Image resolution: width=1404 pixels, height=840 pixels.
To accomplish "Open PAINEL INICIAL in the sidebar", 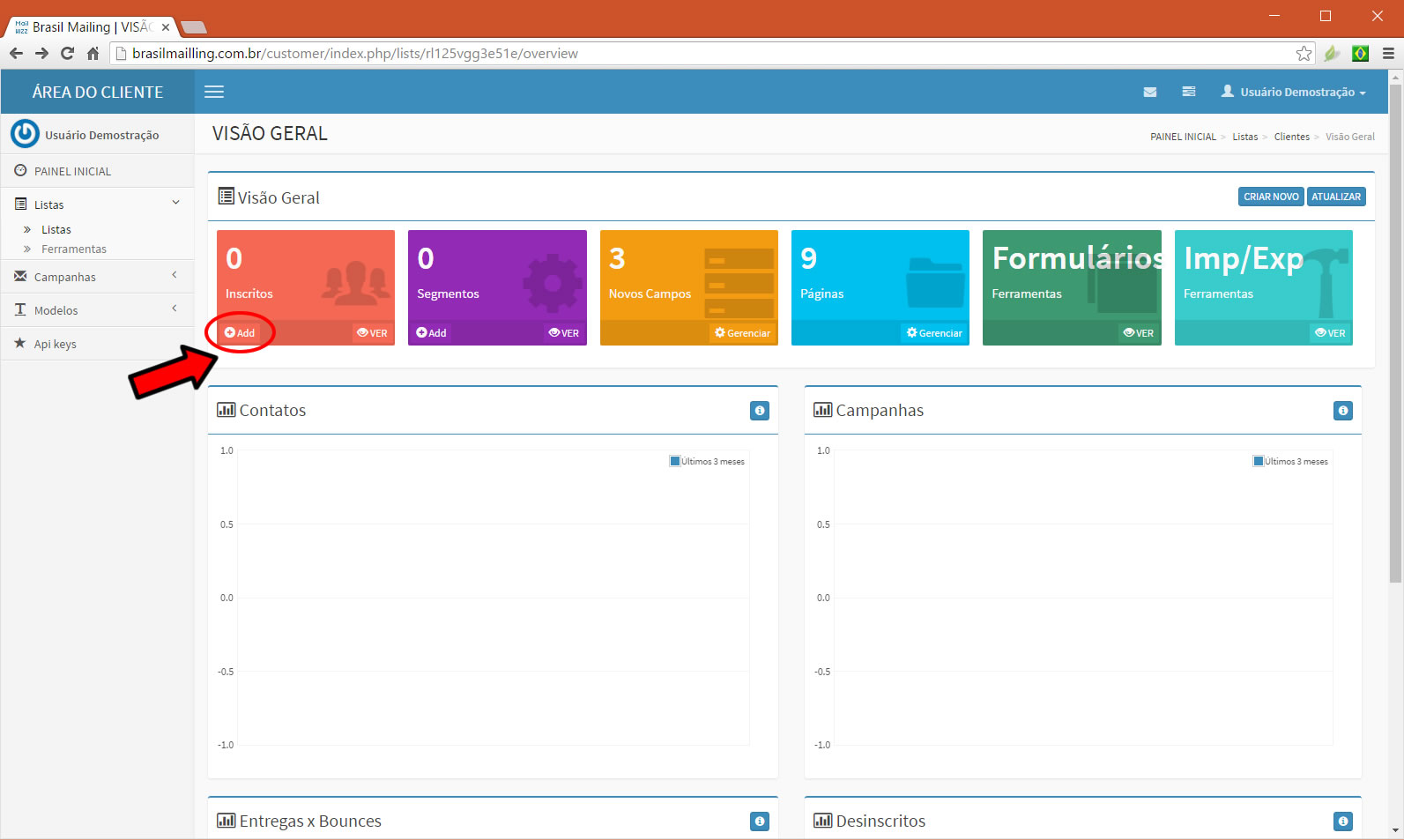I will [x=97, y=171].
